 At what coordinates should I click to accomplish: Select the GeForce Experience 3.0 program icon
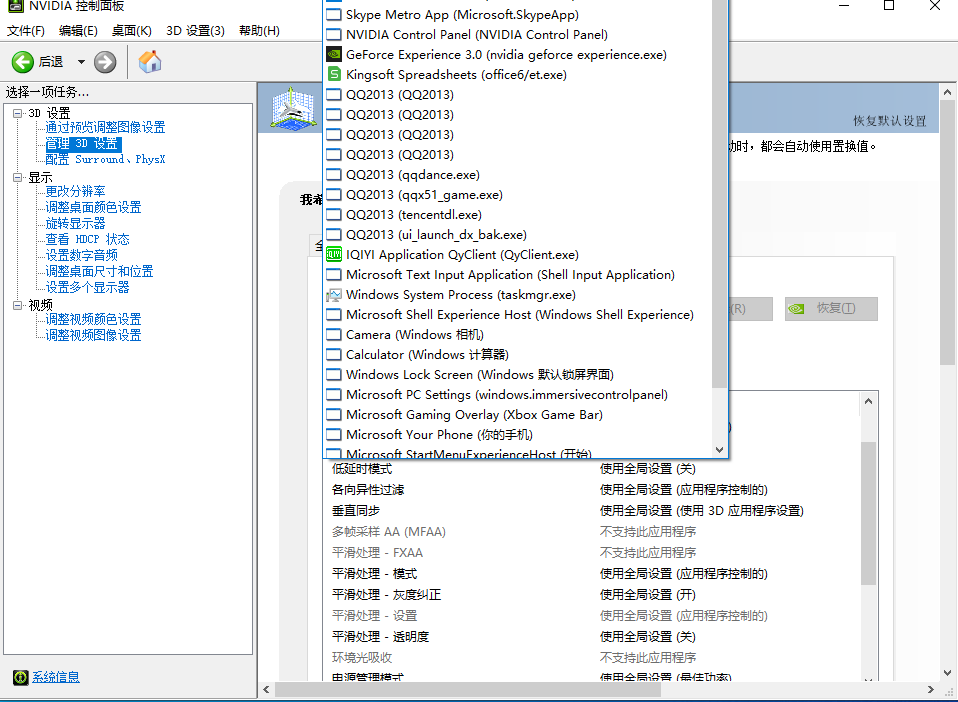pos(334,55)
